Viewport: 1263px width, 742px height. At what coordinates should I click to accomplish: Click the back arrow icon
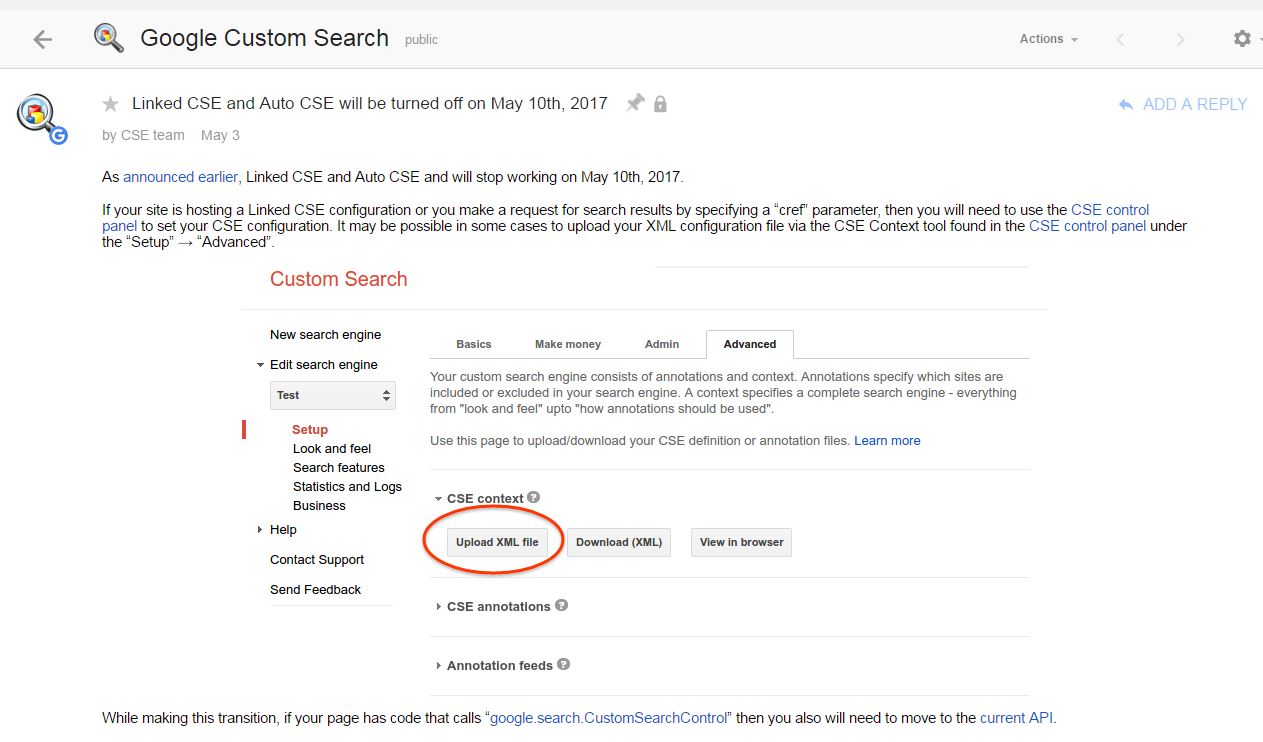pos(41,39)
